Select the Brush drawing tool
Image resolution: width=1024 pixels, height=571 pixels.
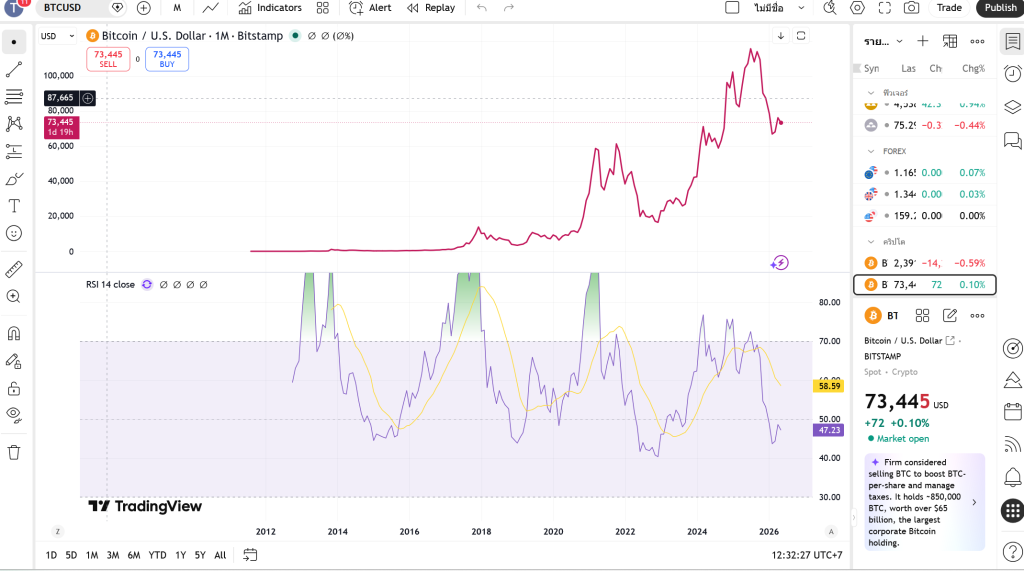pyautogui.click(x=14, y=179)
